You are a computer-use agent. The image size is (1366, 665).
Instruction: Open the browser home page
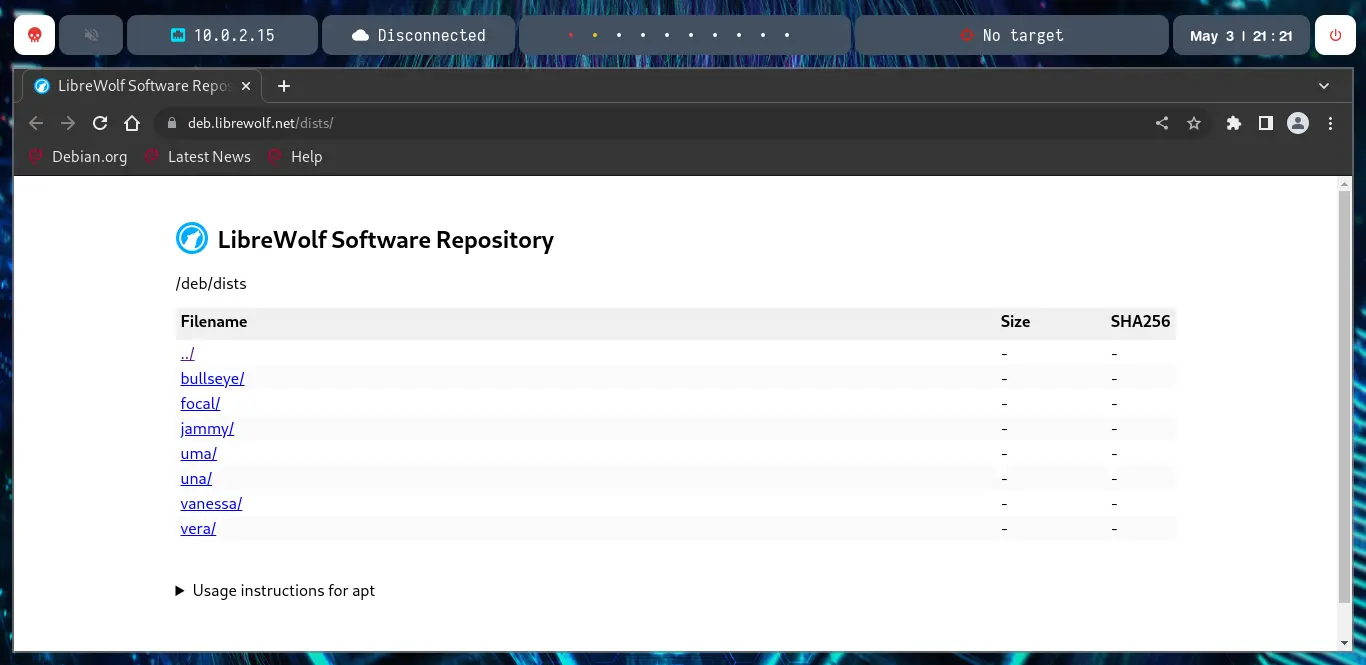click(x=132, y=123)
